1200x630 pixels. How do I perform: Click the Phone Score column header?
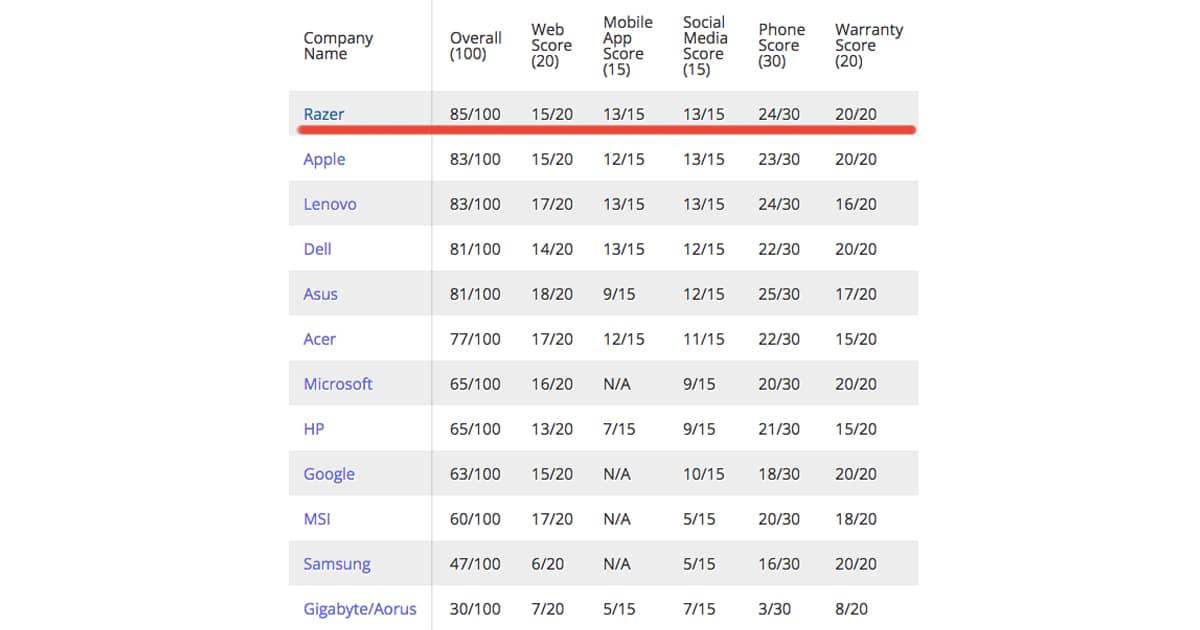[782, 46]
